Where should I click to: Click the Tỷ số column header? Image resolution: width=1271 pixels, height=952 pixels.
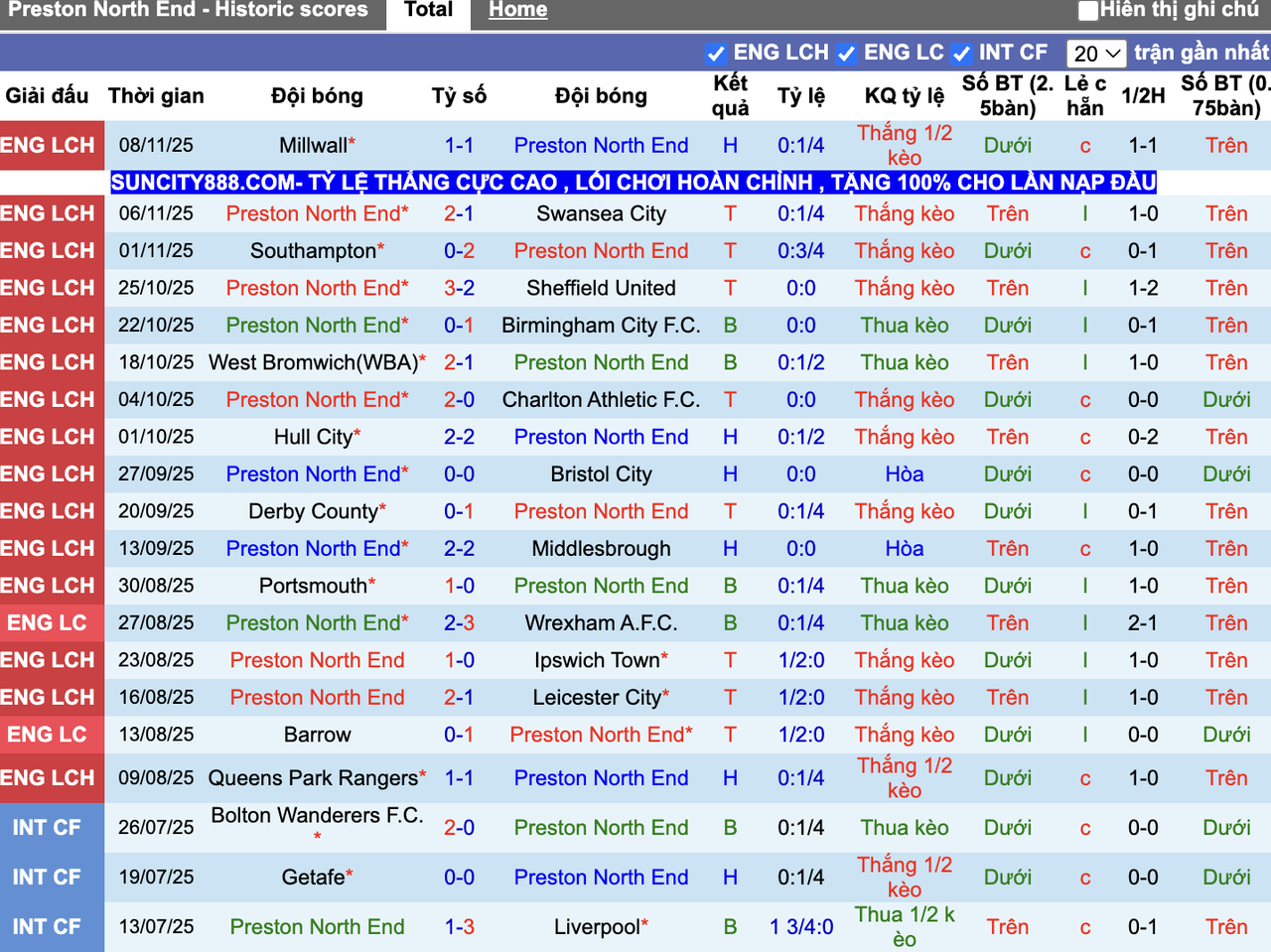[459, 96]
